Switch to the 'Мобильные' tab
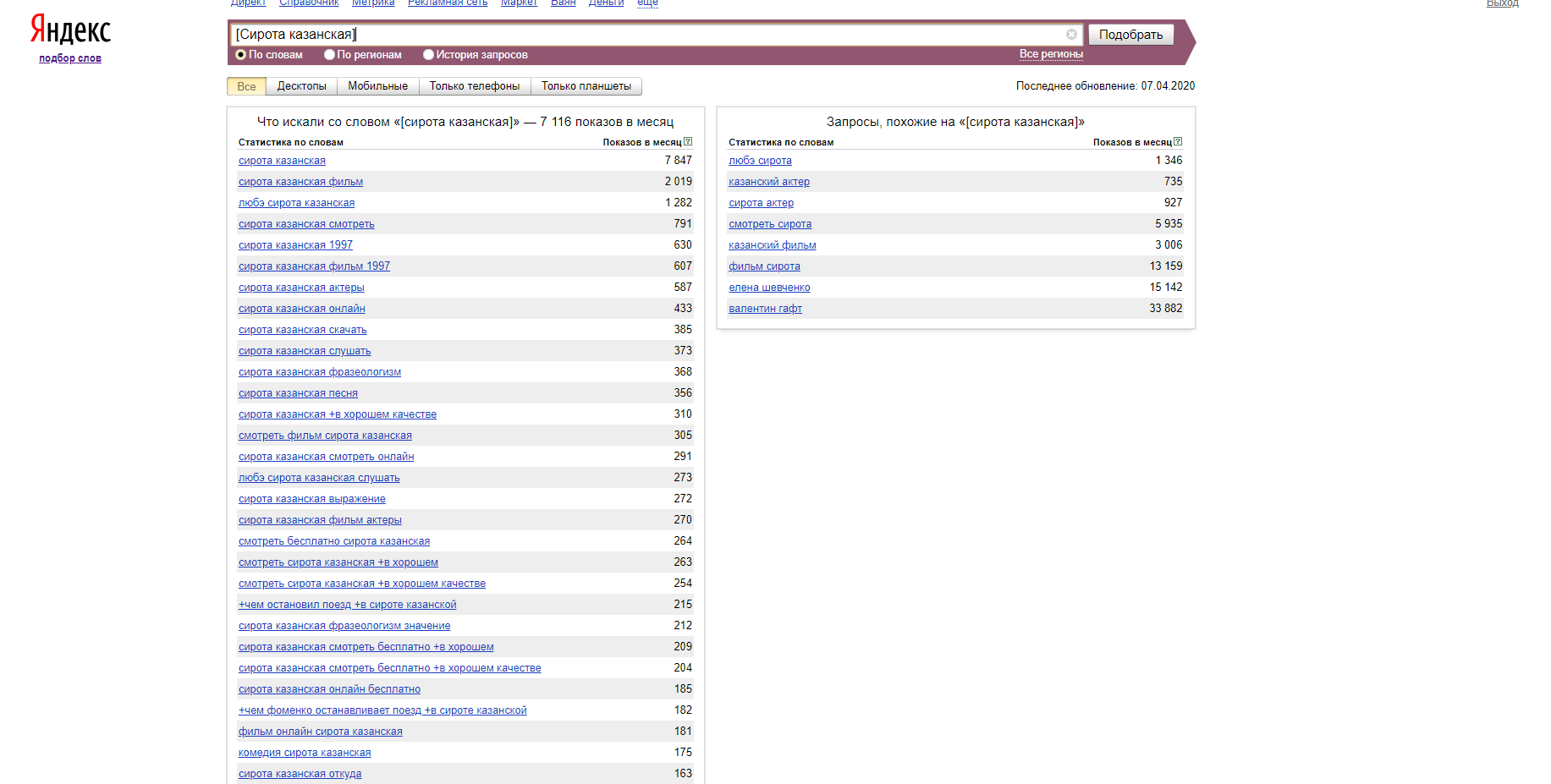Viewport: 1551px width, 784px height. 377,86
